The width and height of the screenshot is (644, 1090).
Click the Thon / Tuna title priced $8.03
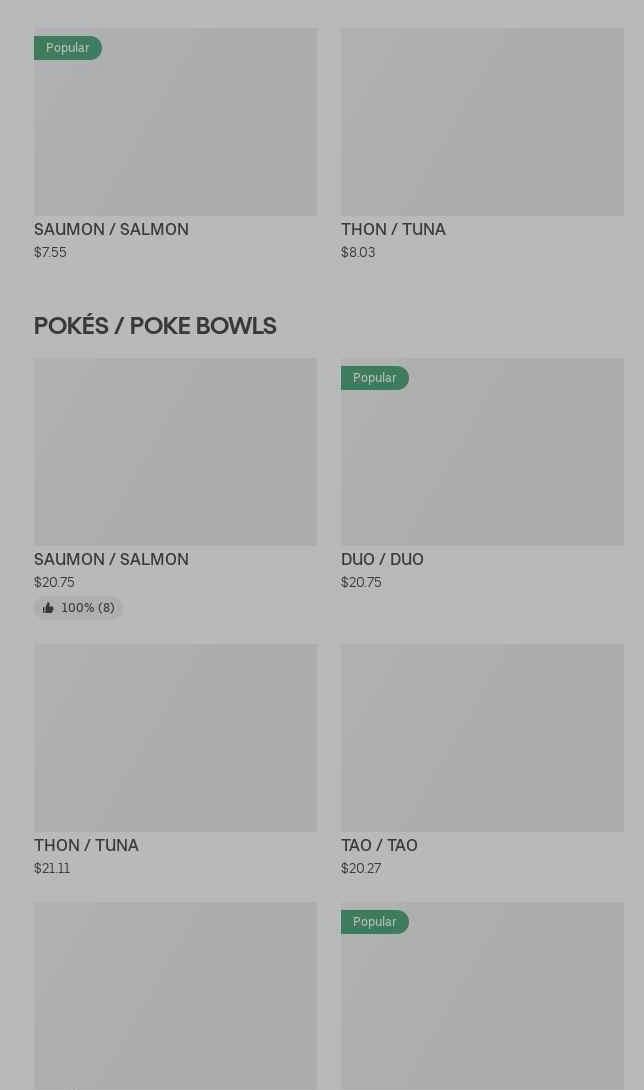click(x=393, y=229)
